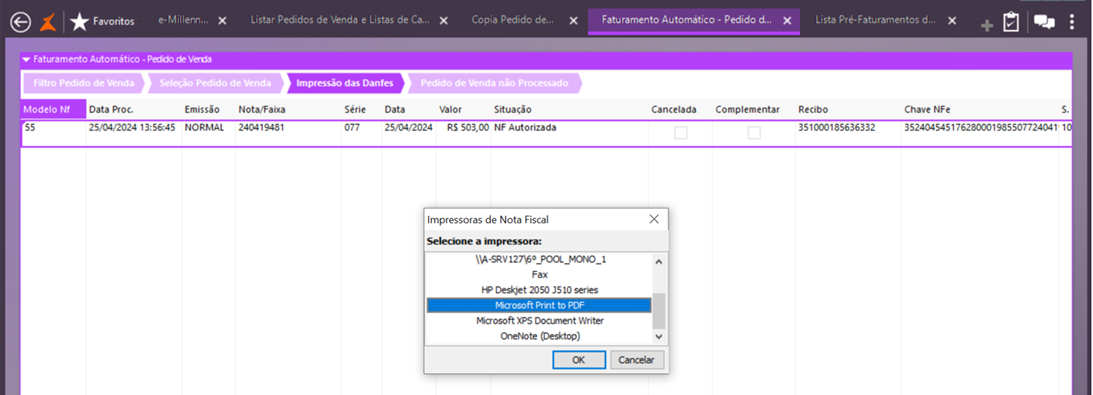Confirm printer selection with OK button

tap(579, 360)
